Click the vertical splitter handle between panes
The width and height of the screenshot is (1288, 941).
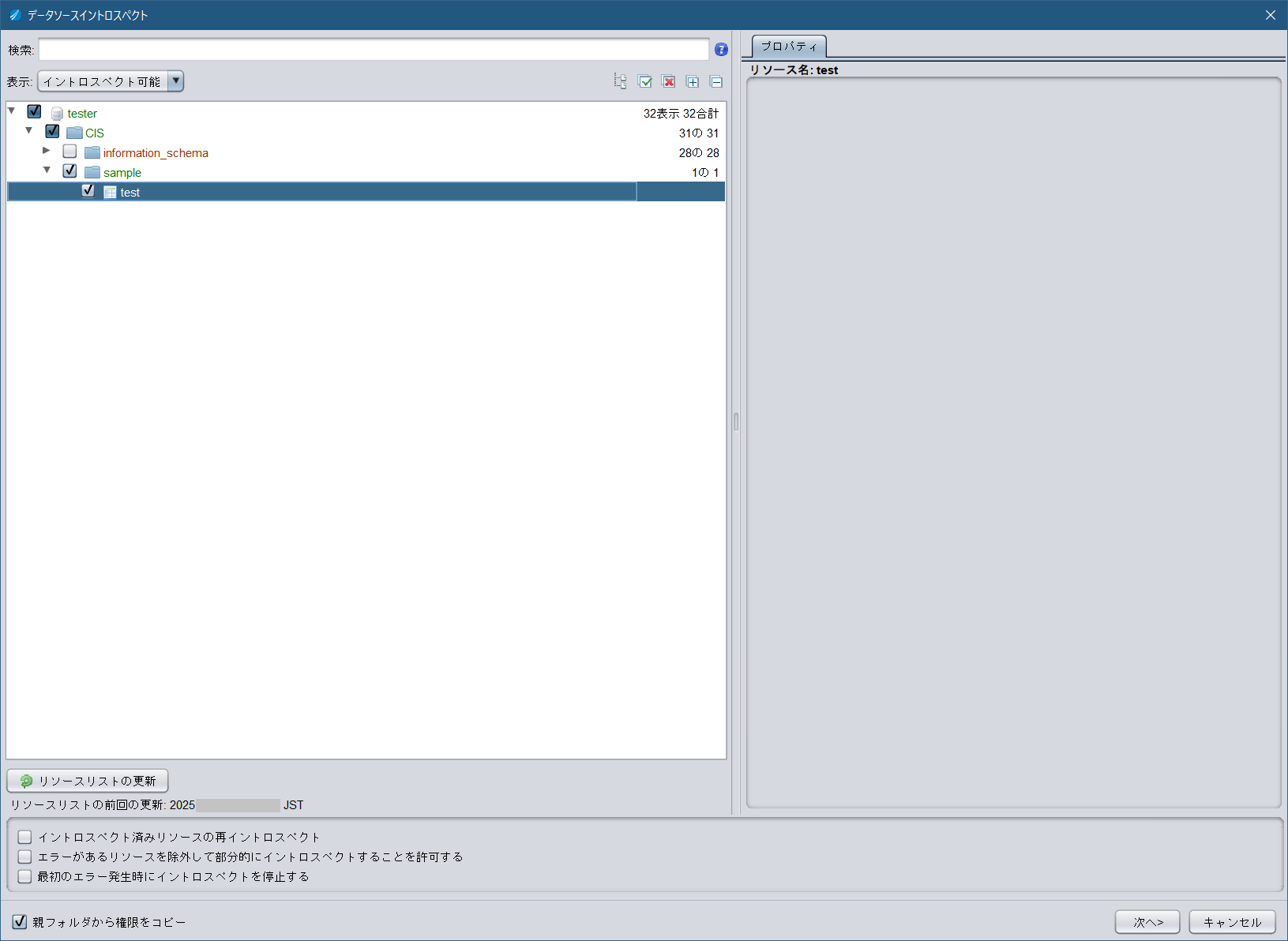tap(736, 422)
